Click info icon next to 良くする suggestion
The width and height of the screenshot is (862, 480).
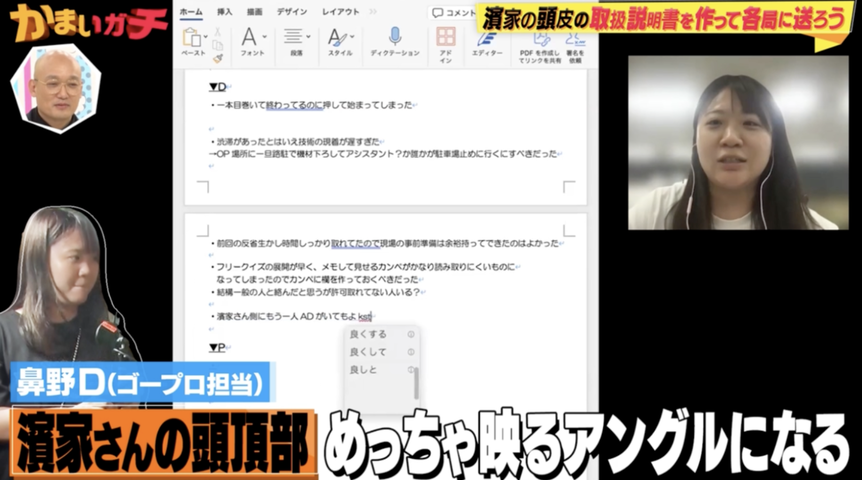411,334
